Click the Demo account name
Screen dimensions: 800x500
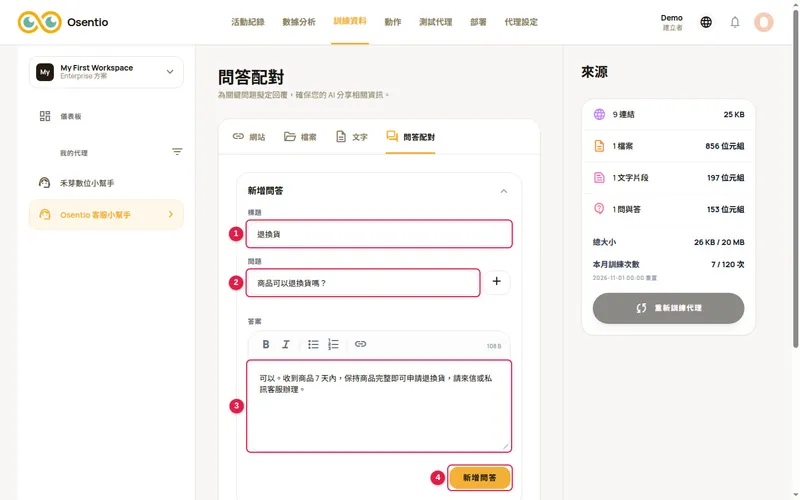[671, 18]
